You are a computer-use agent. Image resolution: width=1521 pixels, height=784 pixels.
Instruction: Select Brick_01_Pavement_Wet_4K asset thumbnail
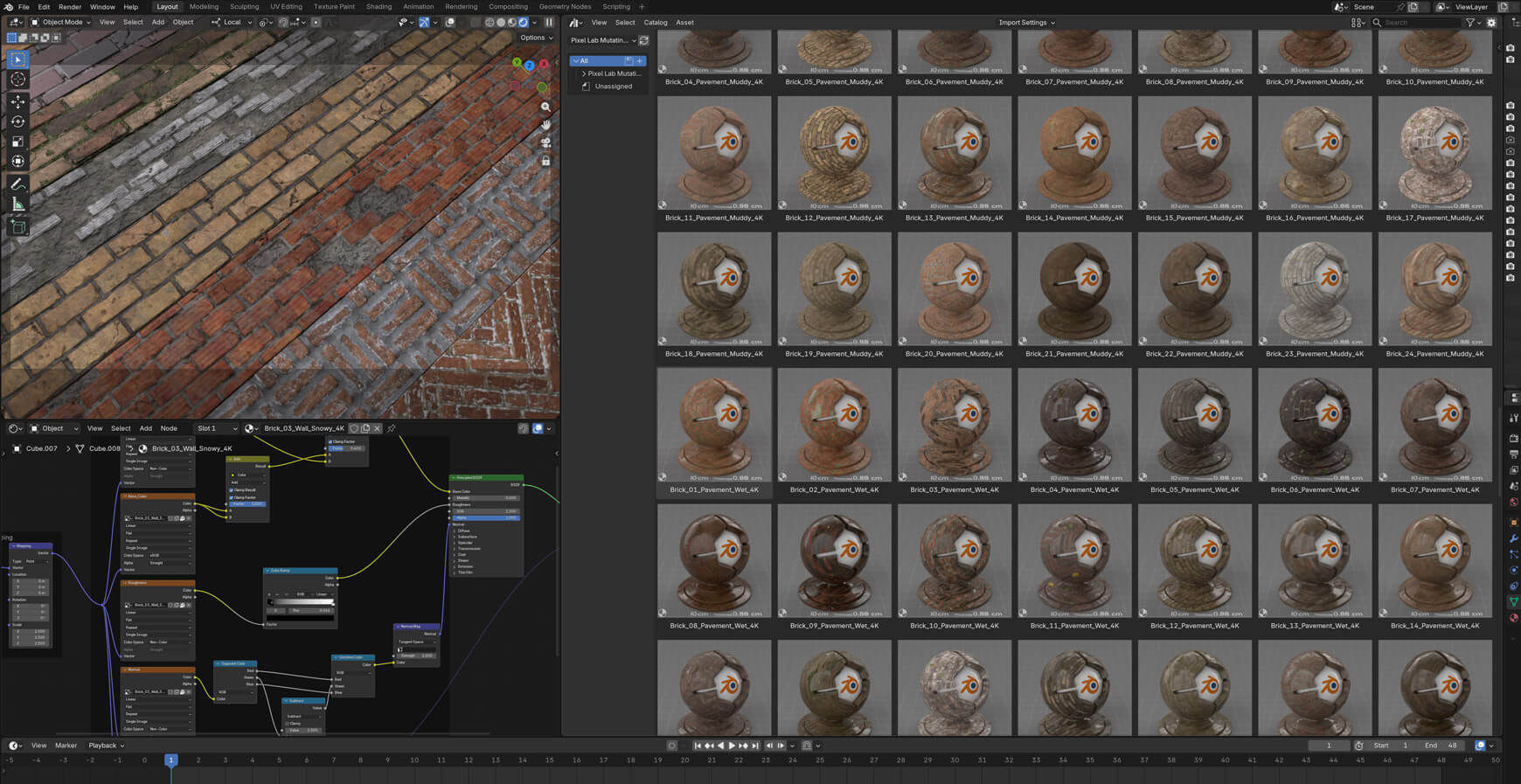(714, 425)
